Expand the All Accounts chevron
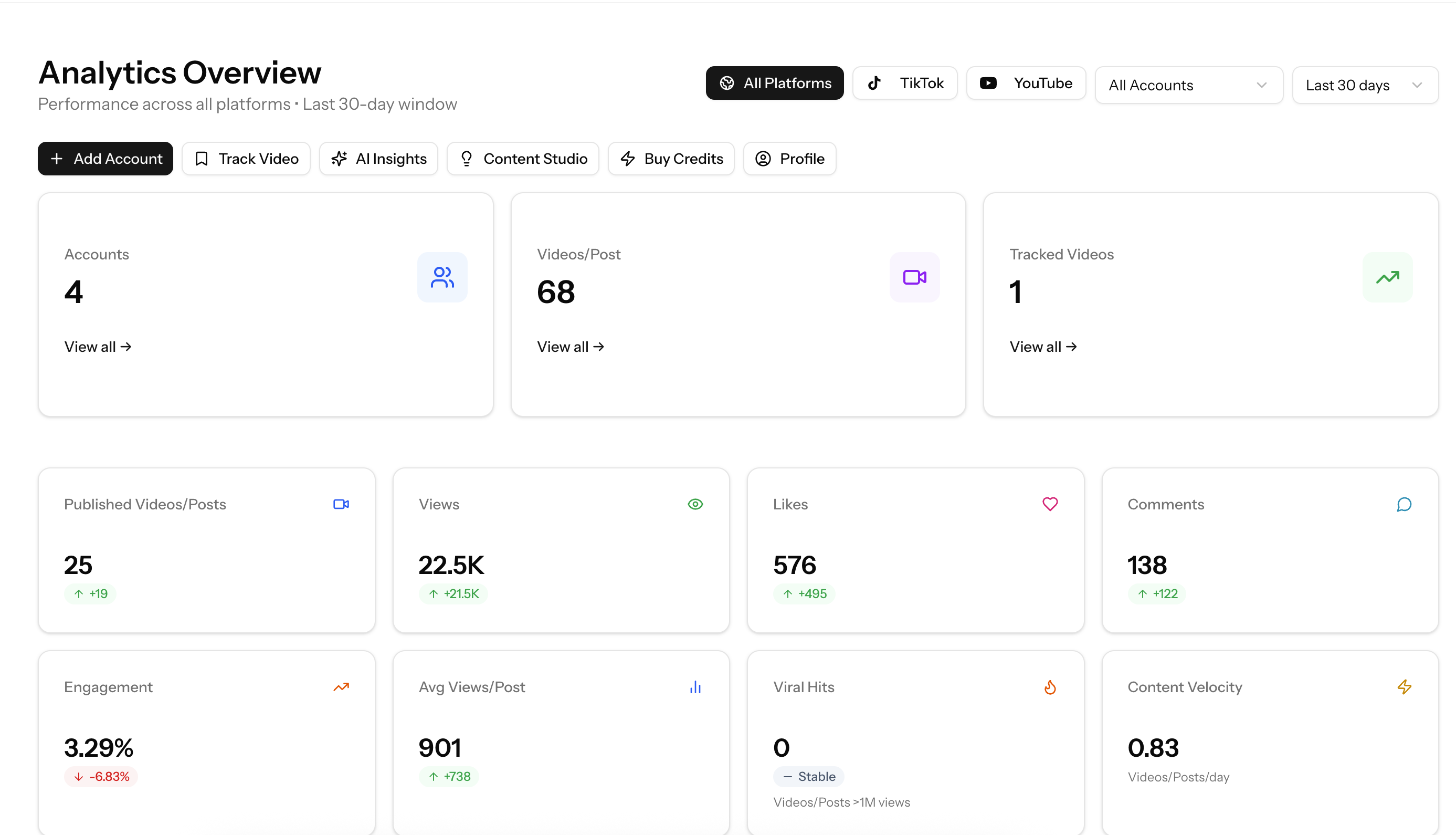 1262,85
